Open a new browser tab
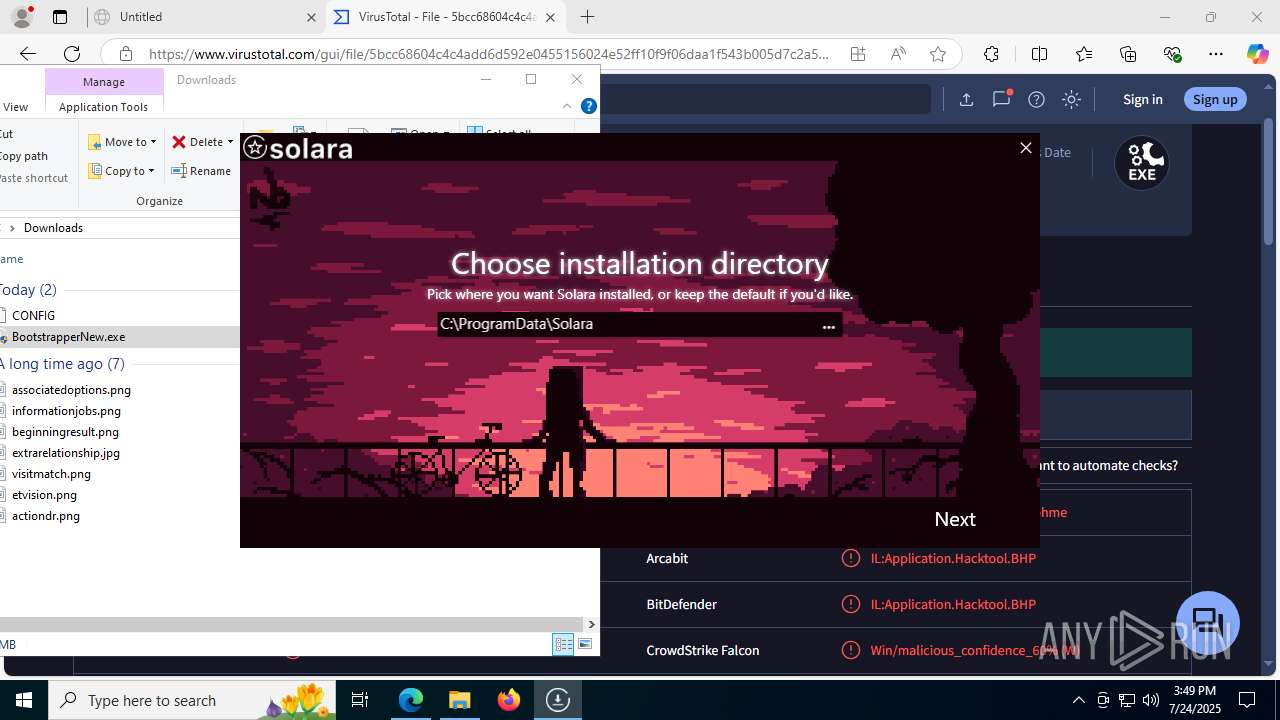1280x720 pixels. click(587, 17)
